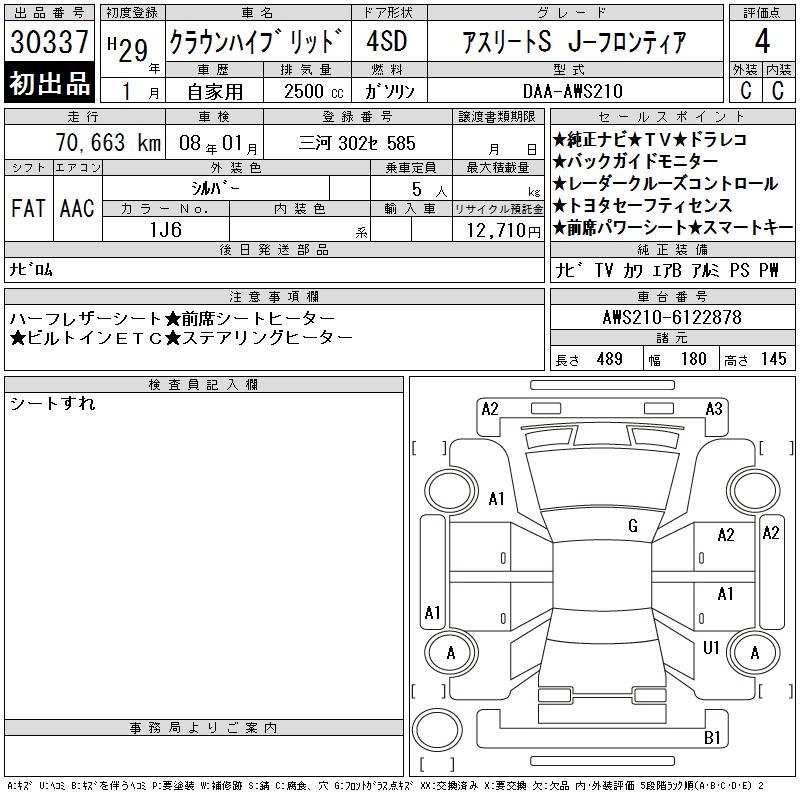Select the width value 180
800x800 pixels.
[x=693, y=359]
